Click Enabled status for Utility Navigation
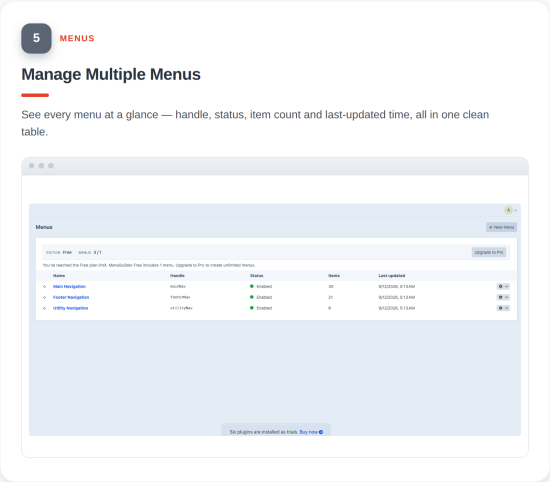This screenshot has height=482, width=550. tap(261, 308)
